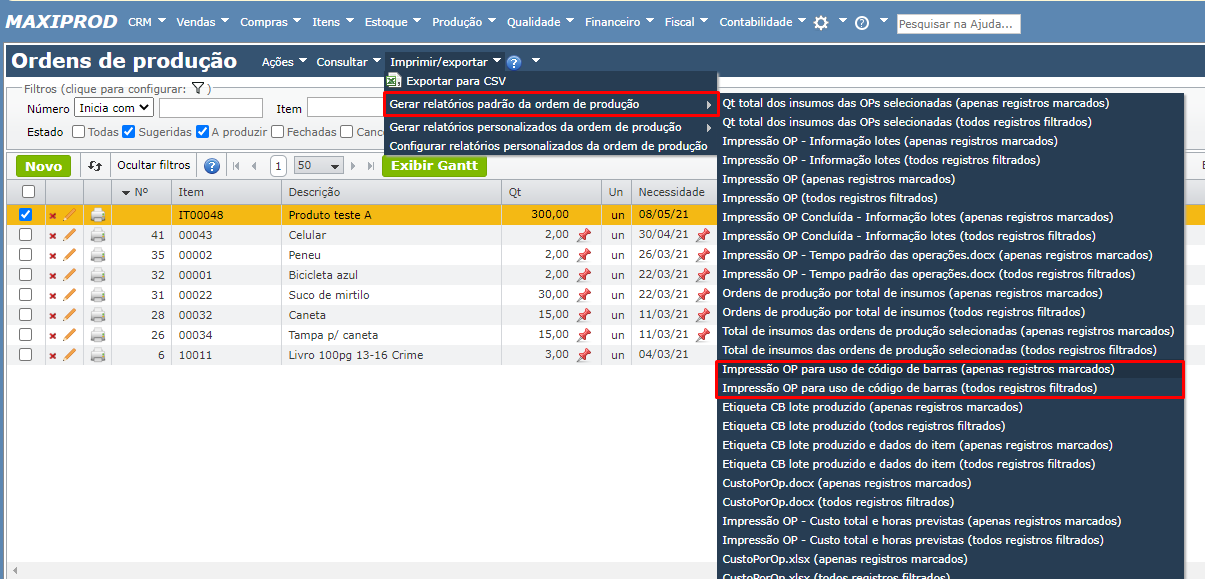Click the filter funnel icon to configure filters

[198, 89]
